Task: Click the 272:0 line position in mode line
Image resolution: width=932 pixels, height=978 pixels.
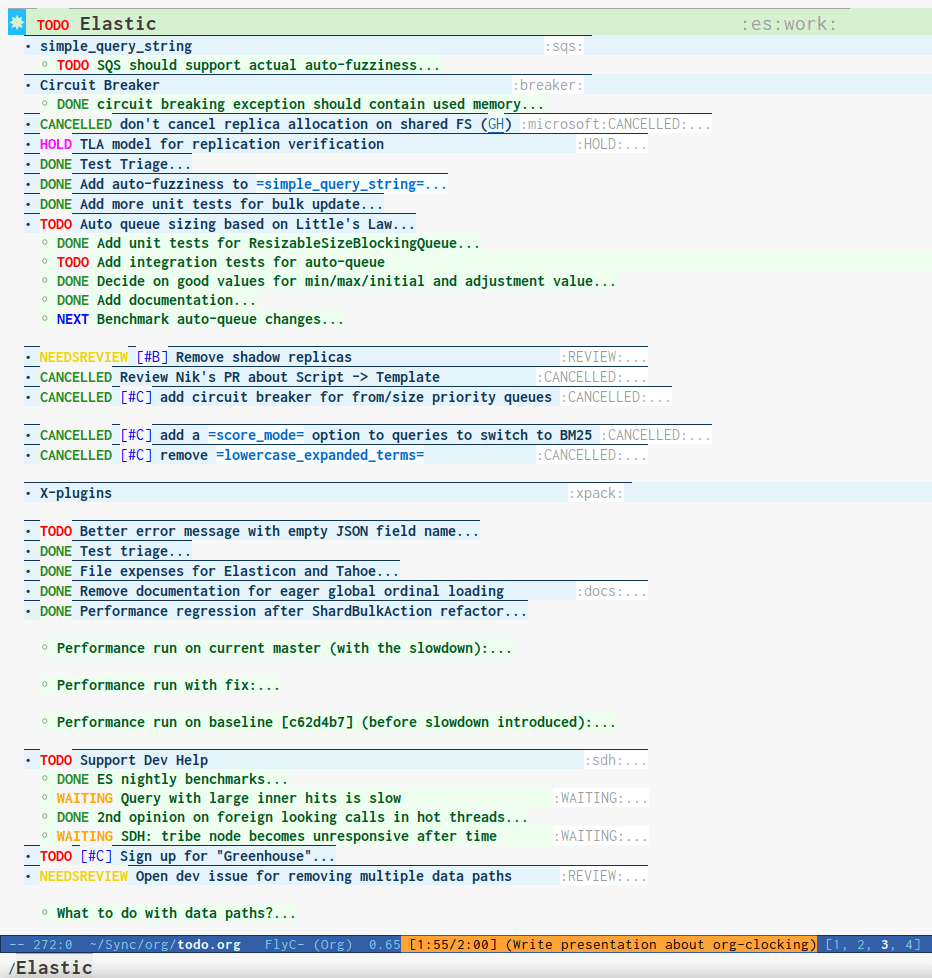Action: pos(52,944)
